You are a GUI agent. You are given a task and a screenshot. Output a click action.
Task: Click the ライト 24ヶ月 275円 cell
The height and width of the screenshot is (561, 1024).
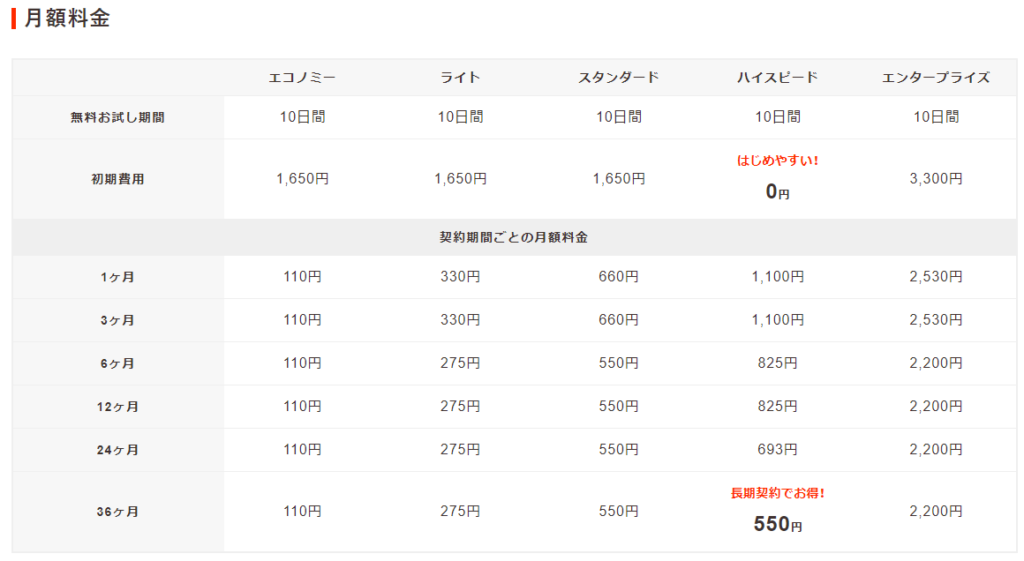[460, 449]
